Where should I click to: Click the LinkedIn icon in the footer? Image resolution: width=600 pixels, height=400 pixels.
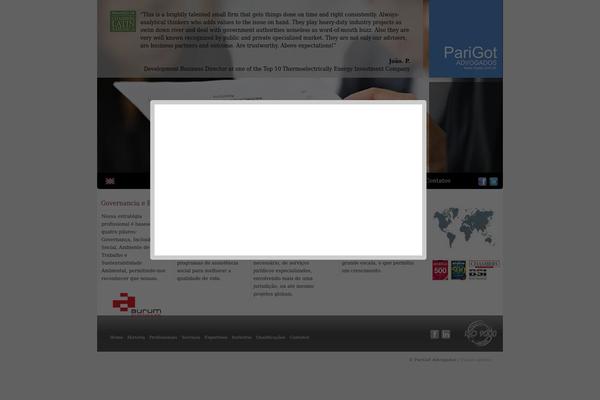tap(446, 334)
